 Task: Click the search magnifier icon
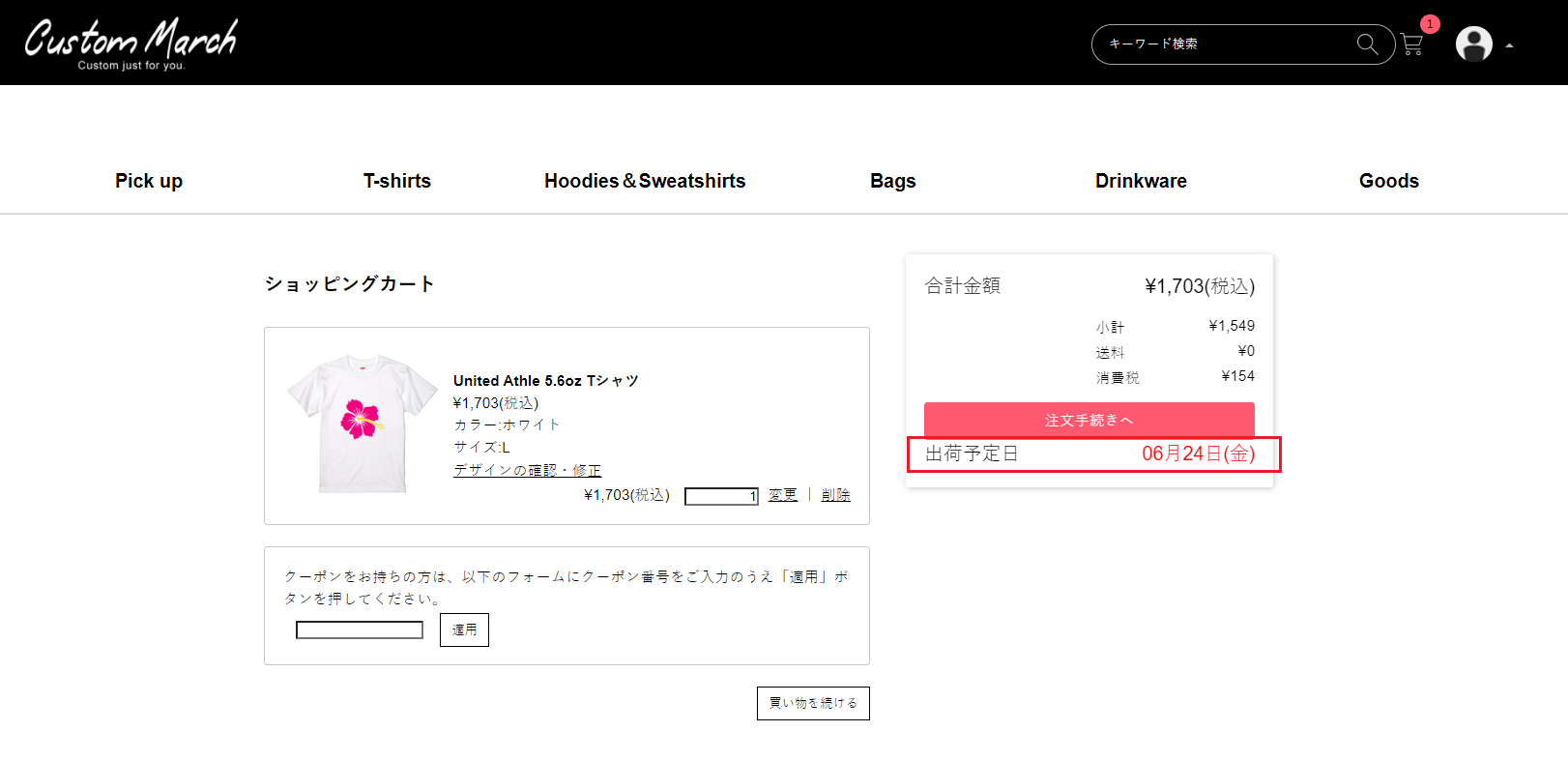point(1367,44)
